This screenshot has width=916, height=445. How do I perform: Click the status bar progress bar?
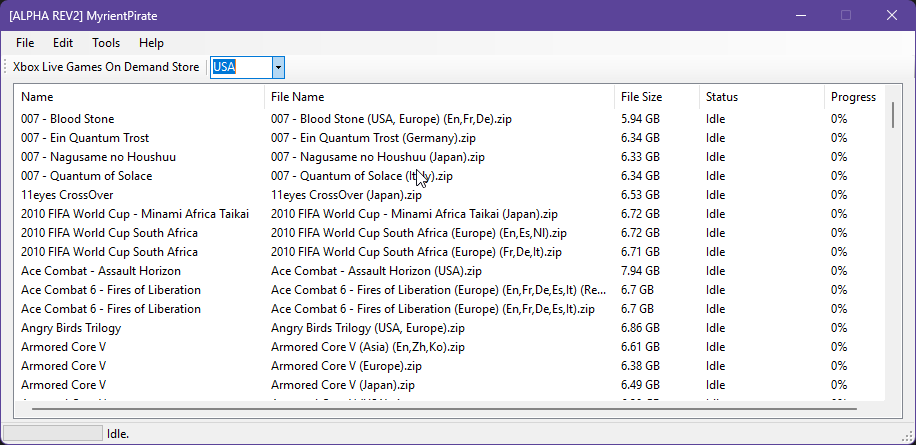53,433
